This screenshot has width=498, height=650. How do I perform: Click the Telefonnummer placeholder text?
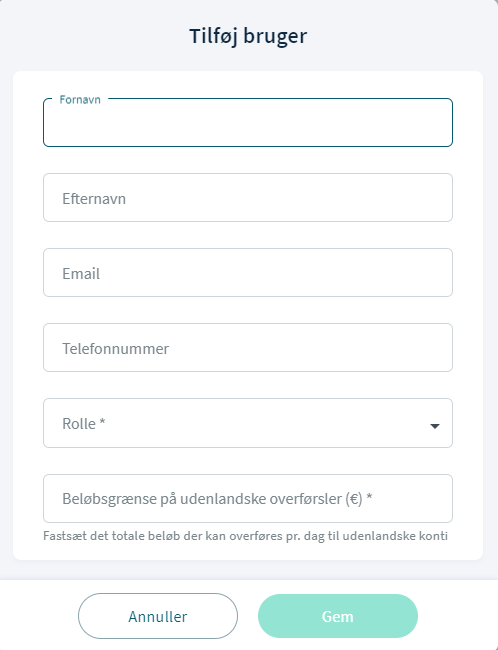[x=115, y=349]
